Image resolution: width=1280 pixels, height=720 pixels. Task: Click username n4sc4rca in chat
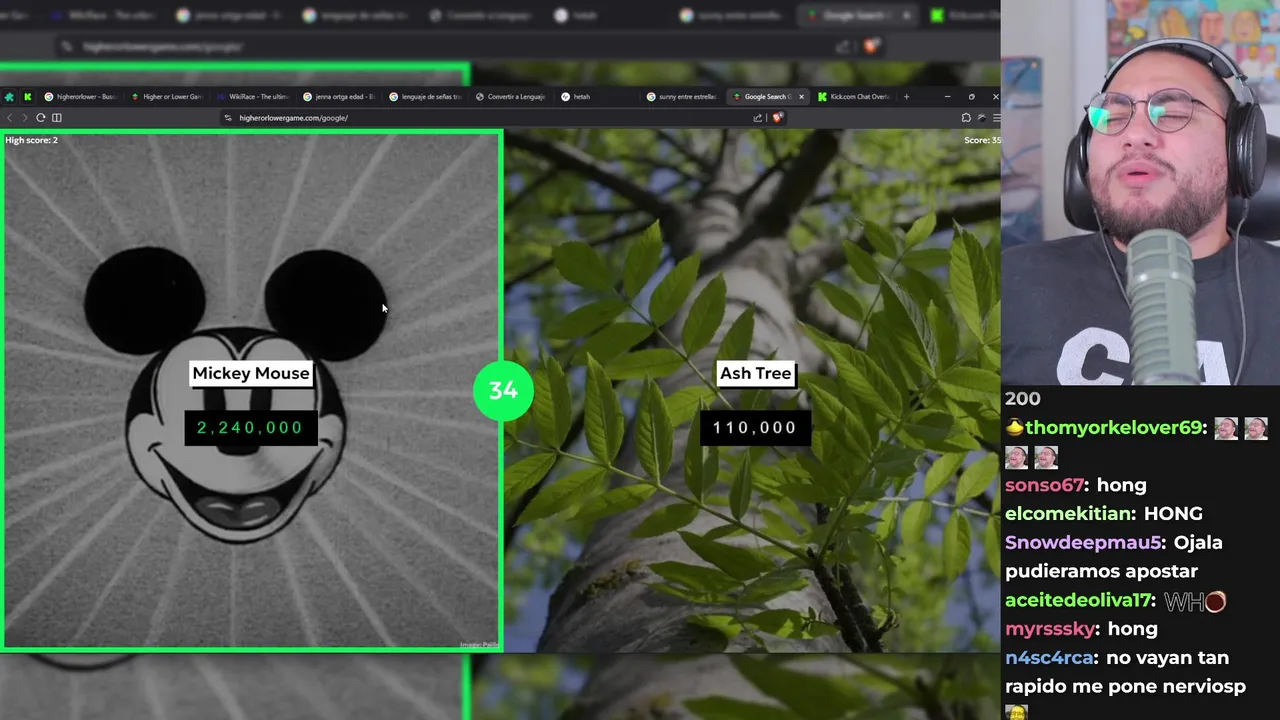[x=1050, y=658]
